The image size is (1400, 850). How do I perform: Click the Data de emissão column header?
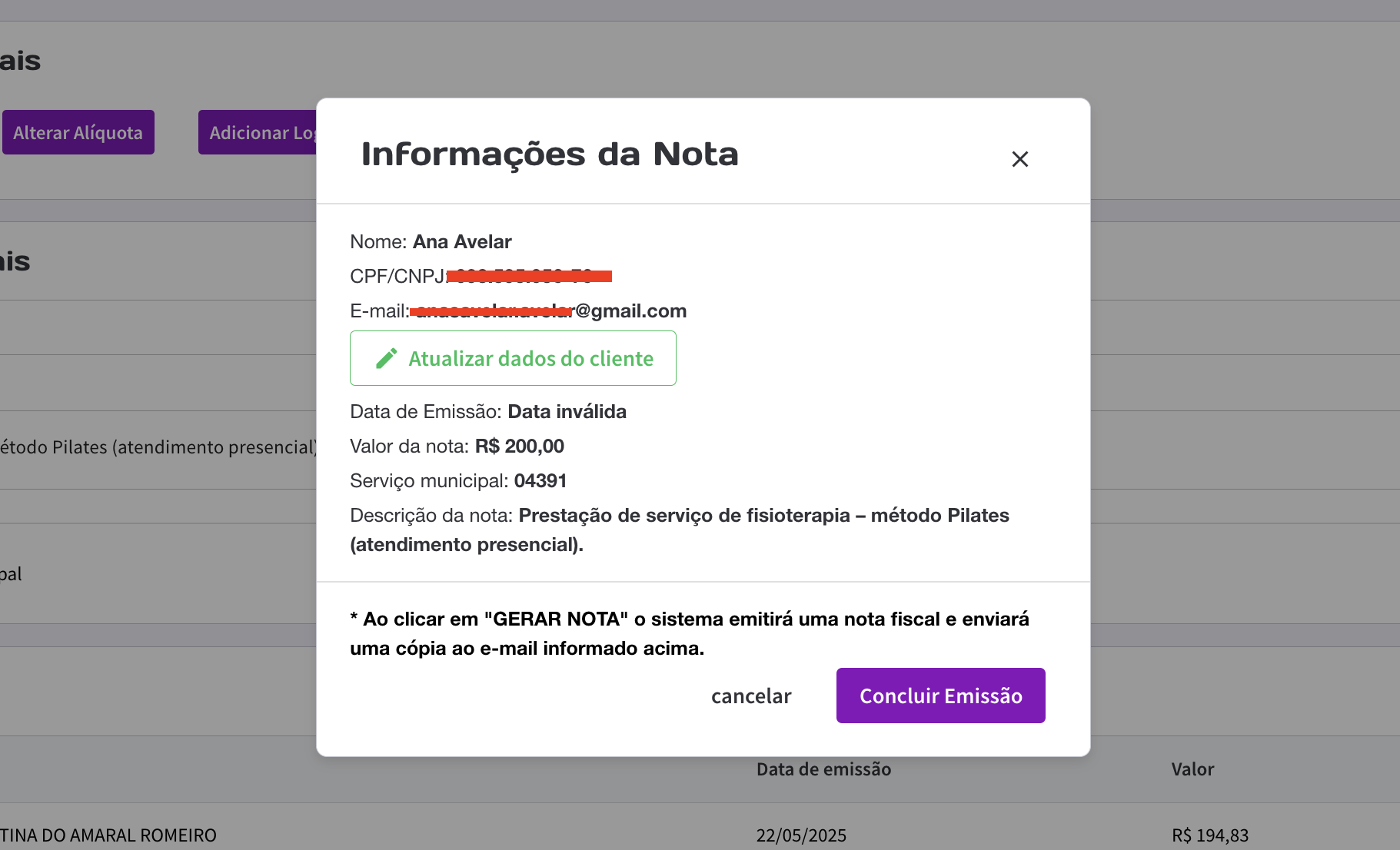tap(823, 769)
